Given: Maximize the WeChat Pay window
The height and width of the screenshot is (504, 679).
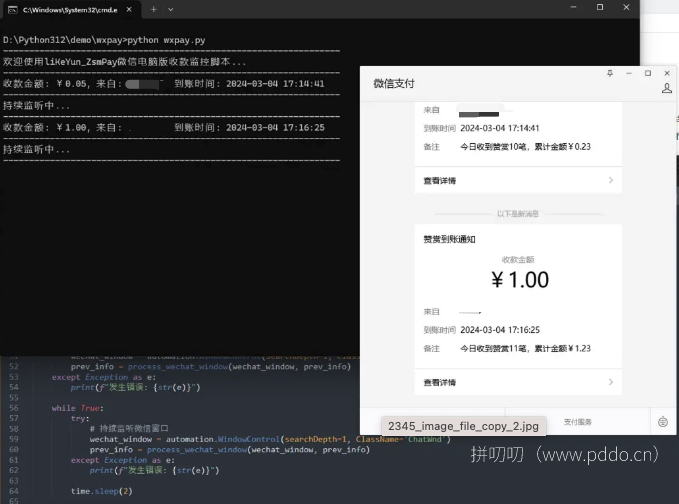Looking at the screenshot, I should [x=648, y=73].
